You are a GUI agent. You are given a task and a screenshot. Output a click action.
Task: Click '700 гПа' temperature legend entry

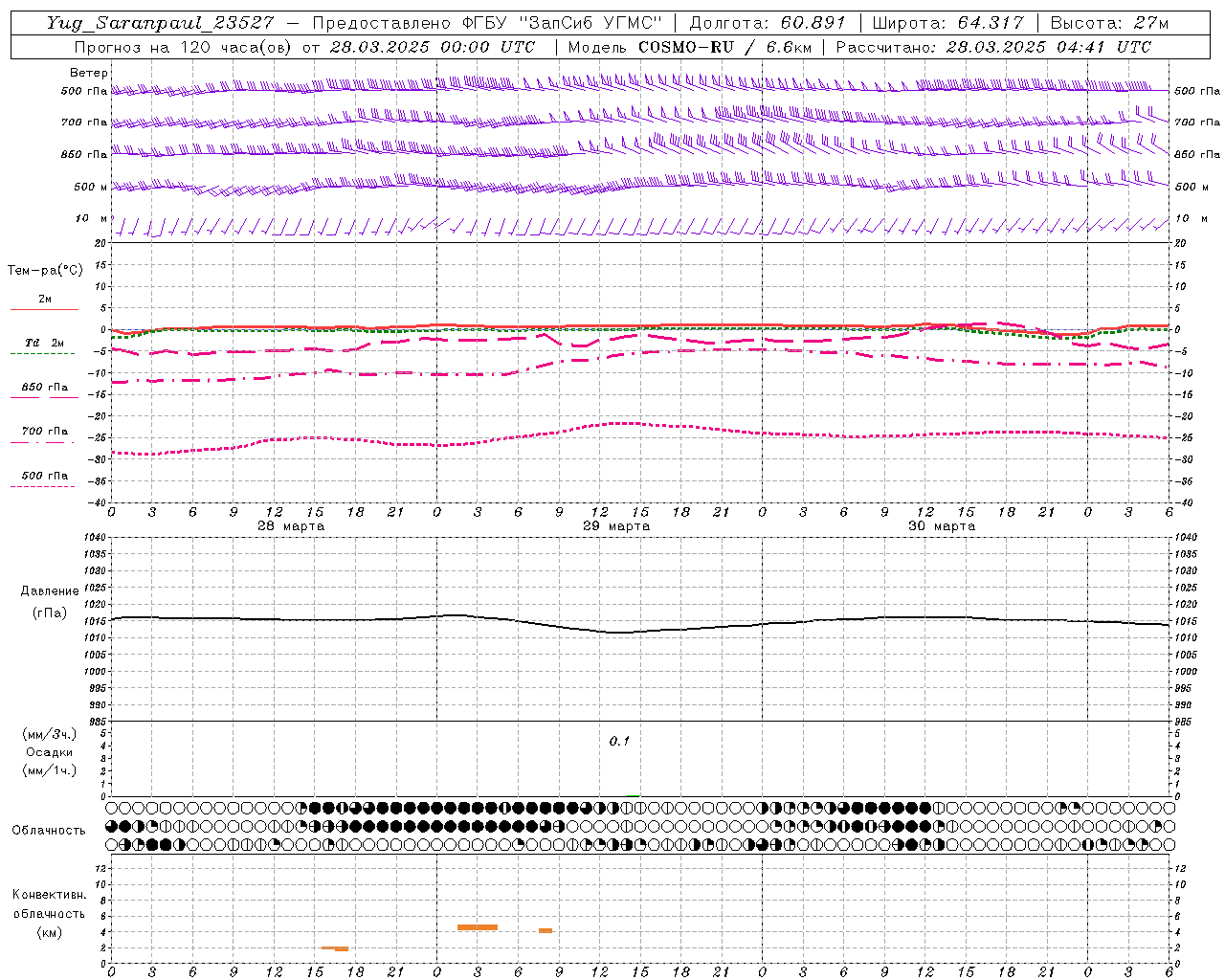click(x=45, y=432)
